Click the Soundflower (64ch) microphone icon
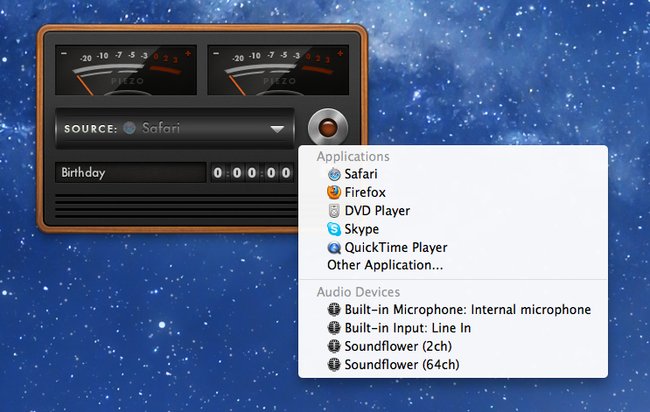The image size is (650, 412). 334,364
